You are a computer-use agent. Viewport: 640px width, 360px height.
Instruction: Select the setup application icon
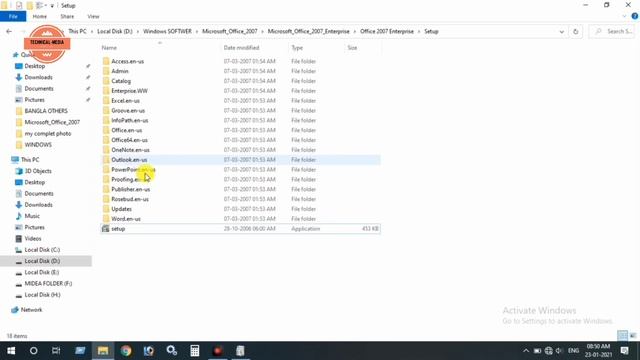pyautogui.click(x=106, y=229)
